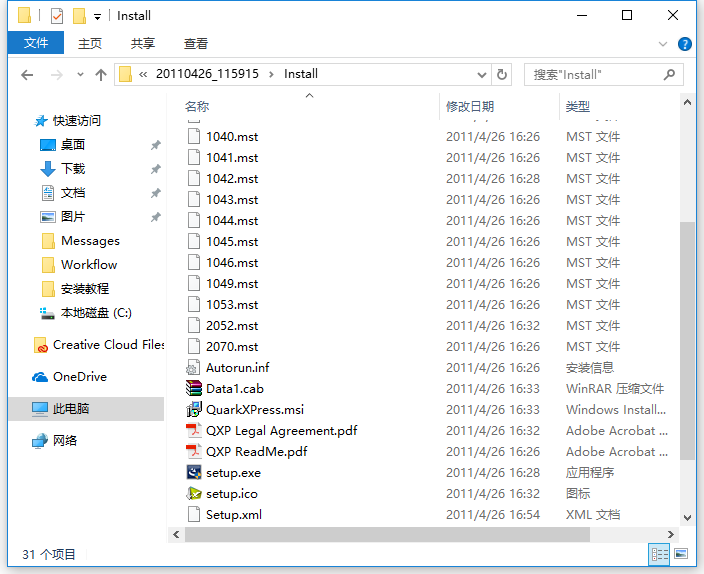Open 下载 folder in quick access
This screenshot has width=704, height=574.
[73, 169]
